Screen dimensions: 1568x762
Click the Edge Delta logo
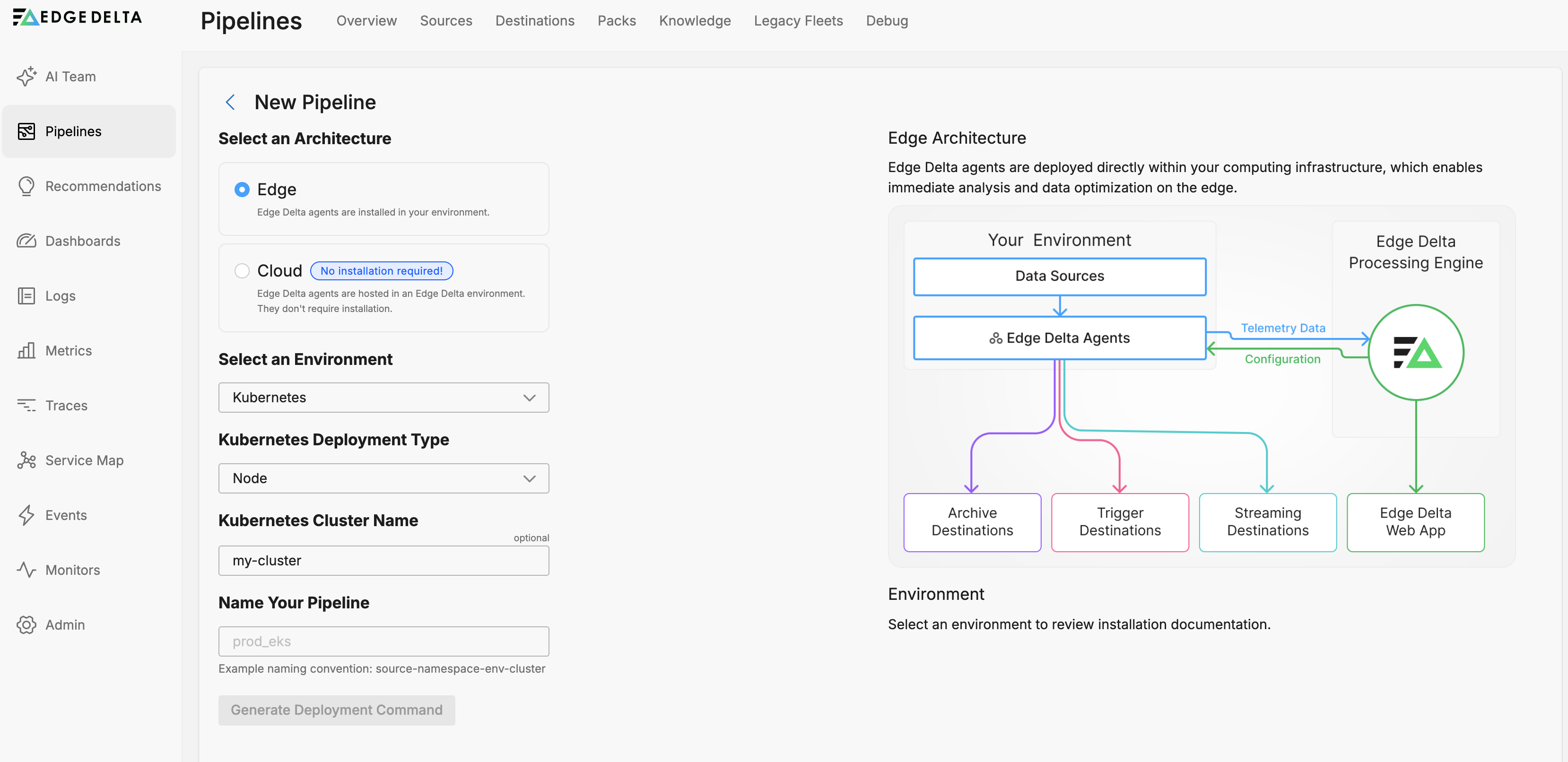[77, 17]
